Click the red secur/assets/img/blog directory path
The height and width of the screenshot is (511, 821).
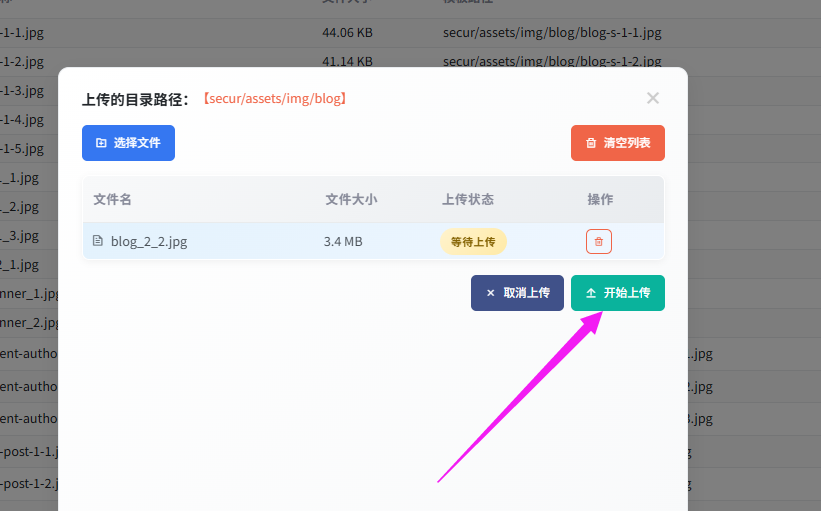[x=273, y=99]
